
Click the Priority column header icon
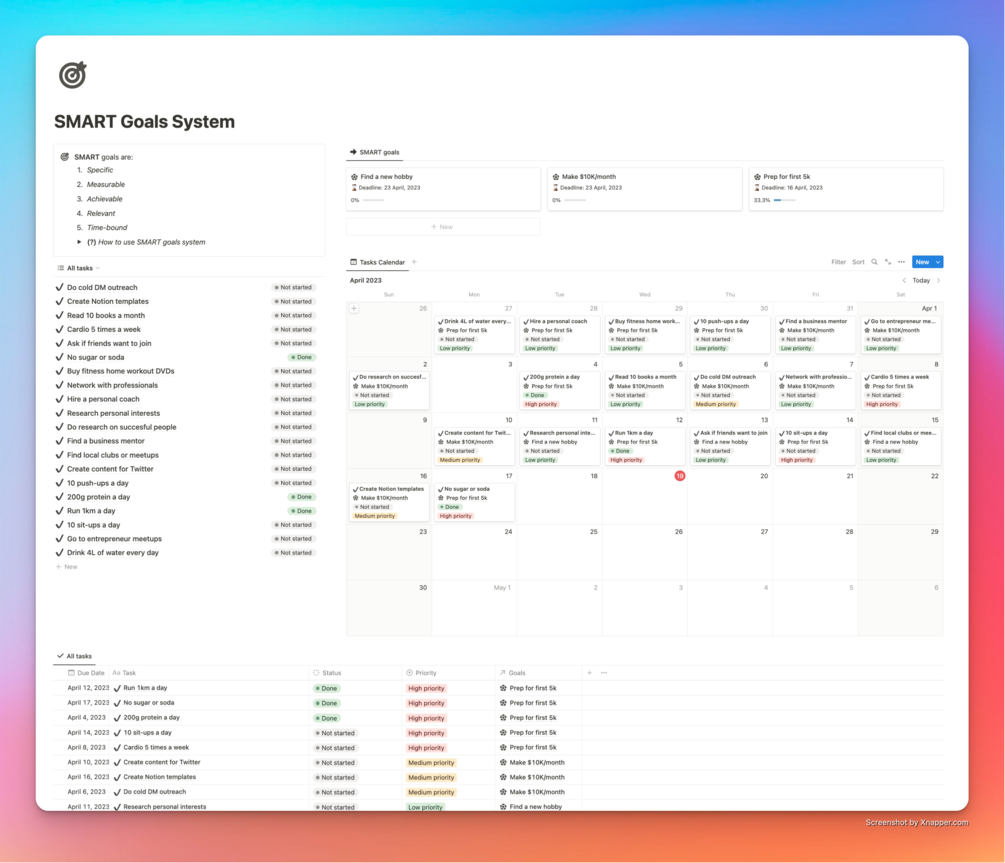(x=410, y=673)
